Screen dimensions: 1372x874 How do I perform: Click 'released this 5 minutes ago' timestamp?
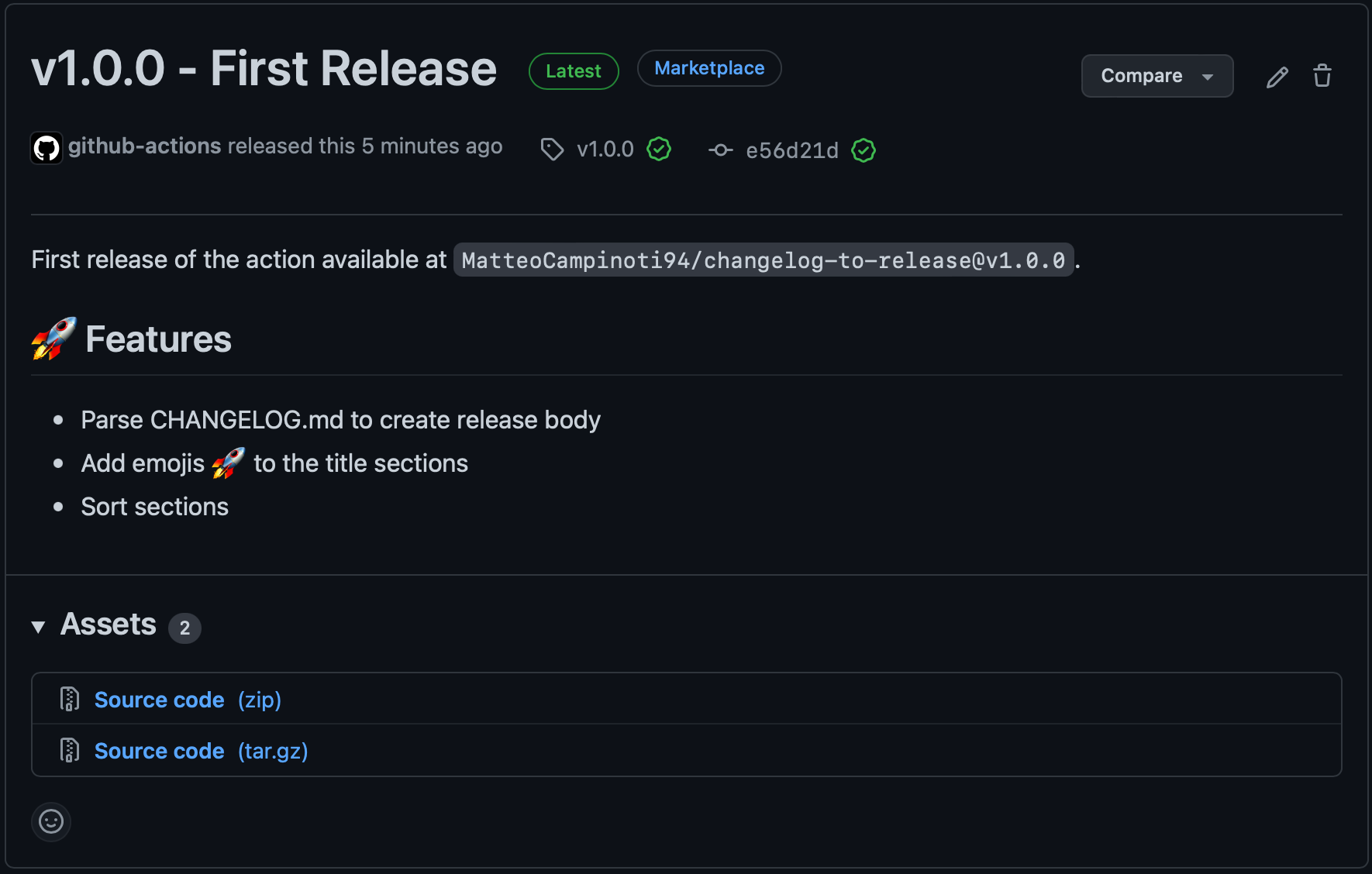(365, 146)
